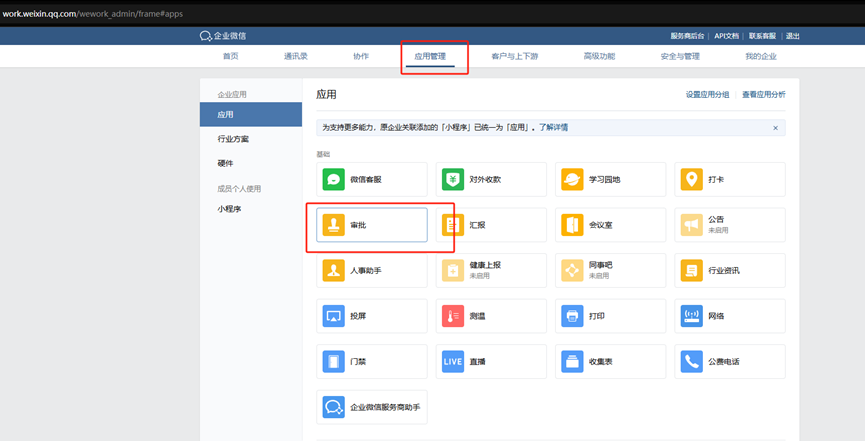The height and width of the screenshot is (441, 865).
Task: Open the 客户与上下游 tab
Action: click(x=515, y=57)
